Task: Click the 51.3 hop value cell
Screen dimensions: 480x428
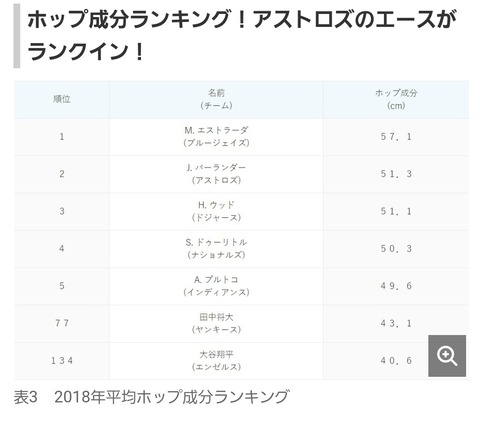Action: [396, 174]
